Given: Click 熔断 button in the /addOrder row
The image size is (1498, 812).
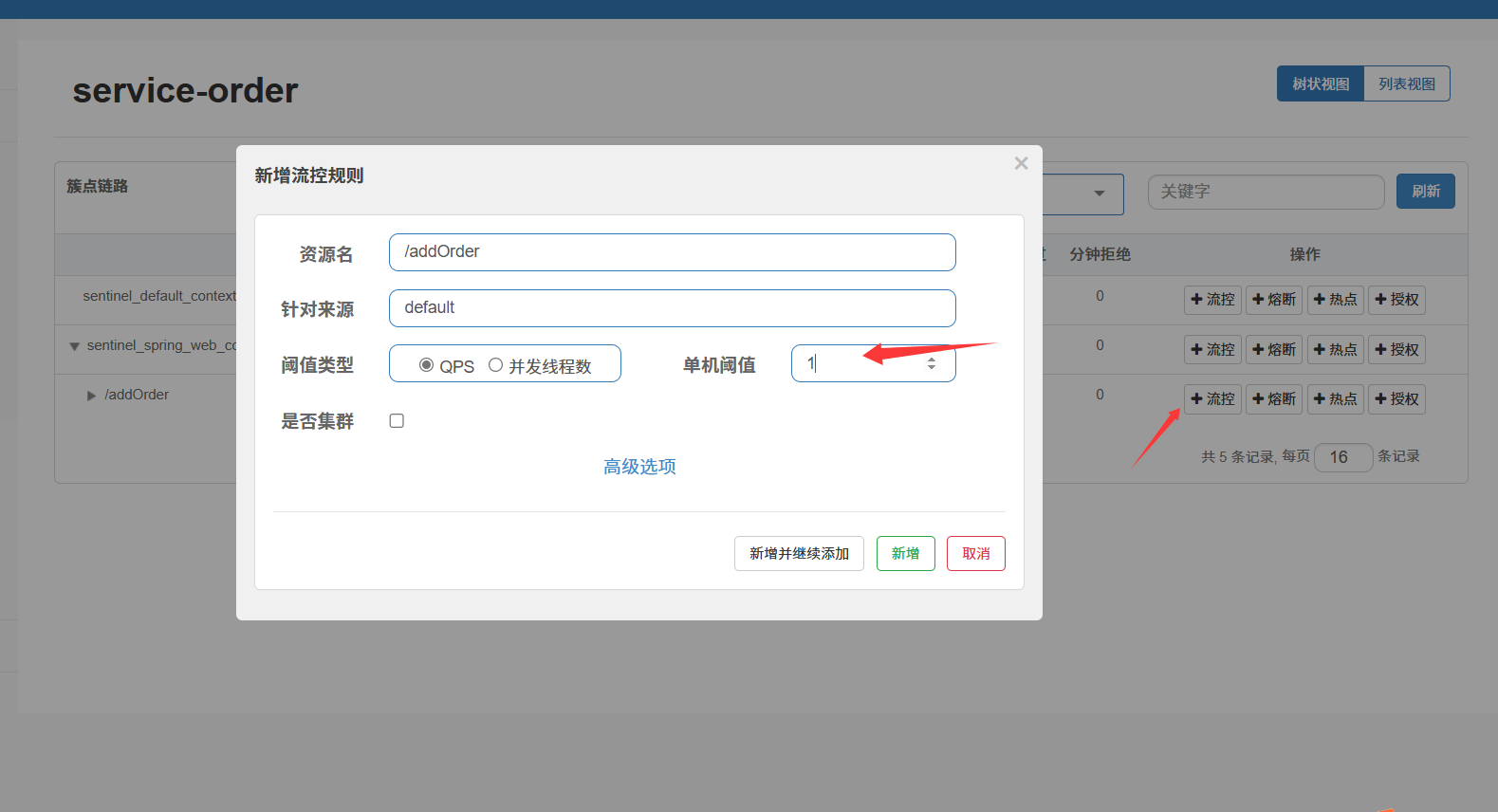Looking at the screenshot, I should coord(1273,399).
